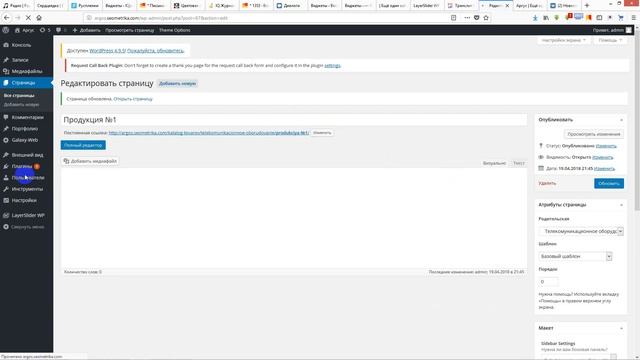
Task: Click Удалить link in publish panel
Action: pyautogui.click(x=547, y=183)
